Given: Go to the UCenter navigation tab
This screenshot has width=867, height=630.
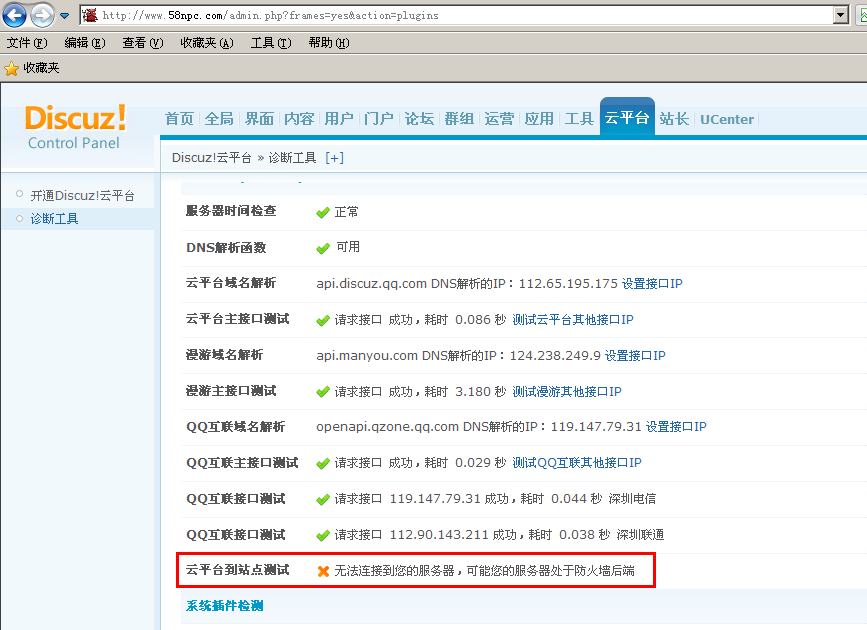Looking at the screenshot, I should (727, 119).
